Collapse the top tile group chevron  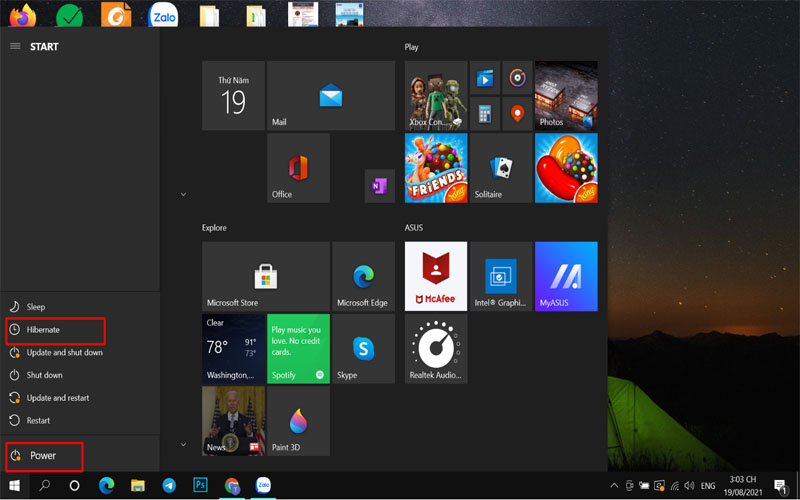183,194
